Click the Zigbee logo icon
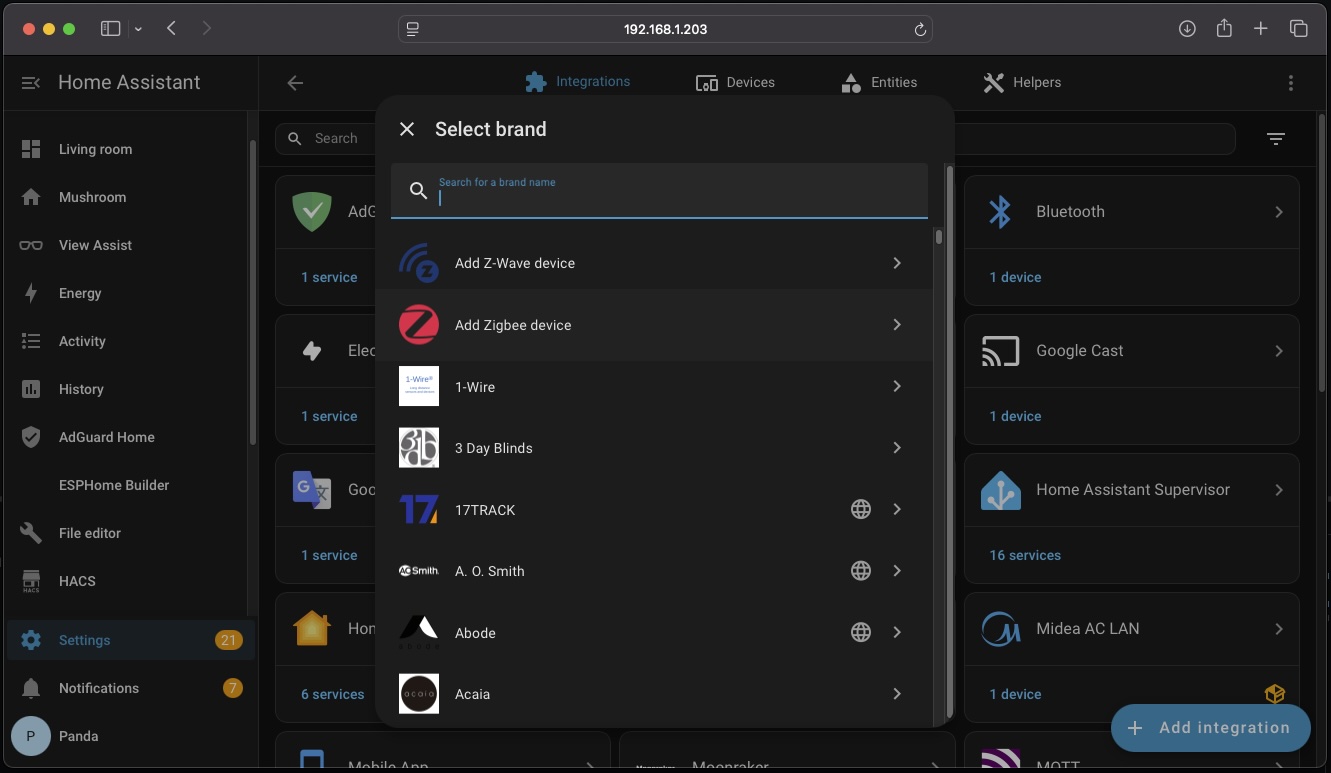 point(419,325)
